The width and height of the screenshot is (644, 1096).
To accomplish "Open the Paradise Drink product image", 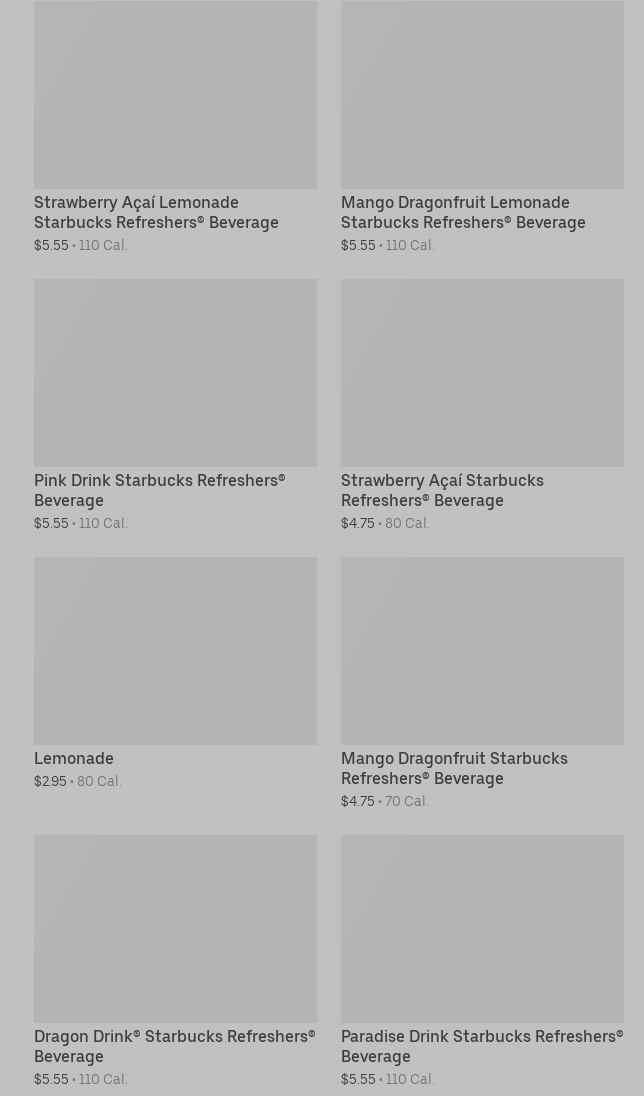I will point(482,928).
